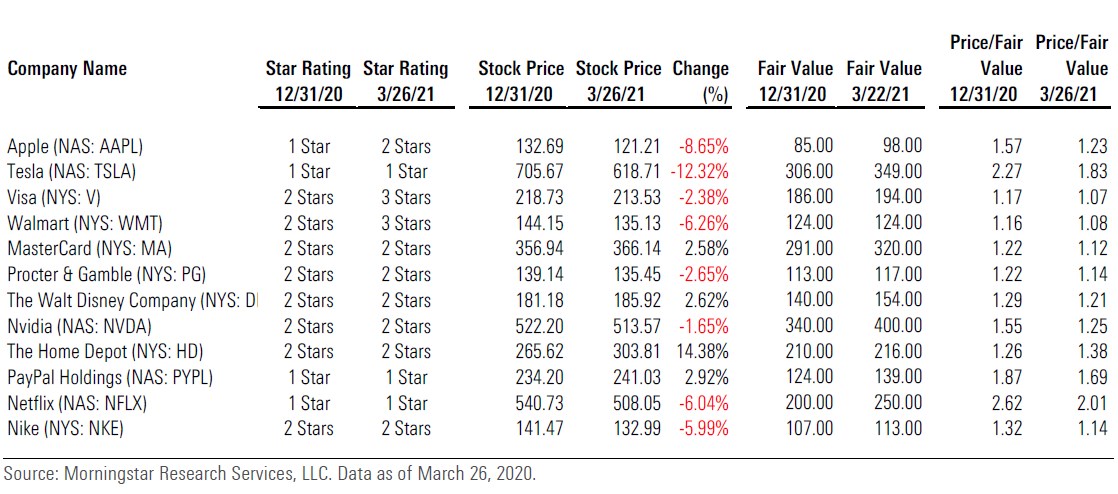Click the Tesla (NAS: TSLA) company name
Viewport: 1118px width, 494px height.
[x=71, y=172]
